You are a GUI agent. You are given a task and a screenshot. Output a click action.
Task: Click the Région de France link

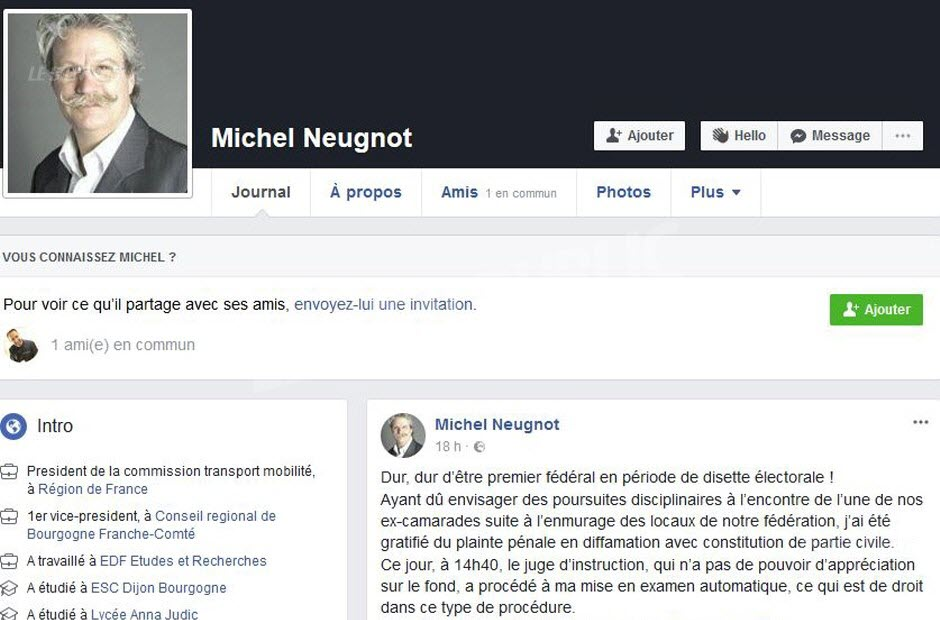pos(93,489)
